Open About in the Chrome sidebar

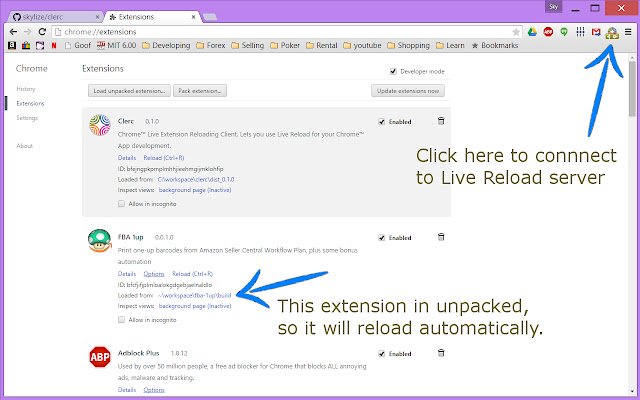tap(24, 146)
